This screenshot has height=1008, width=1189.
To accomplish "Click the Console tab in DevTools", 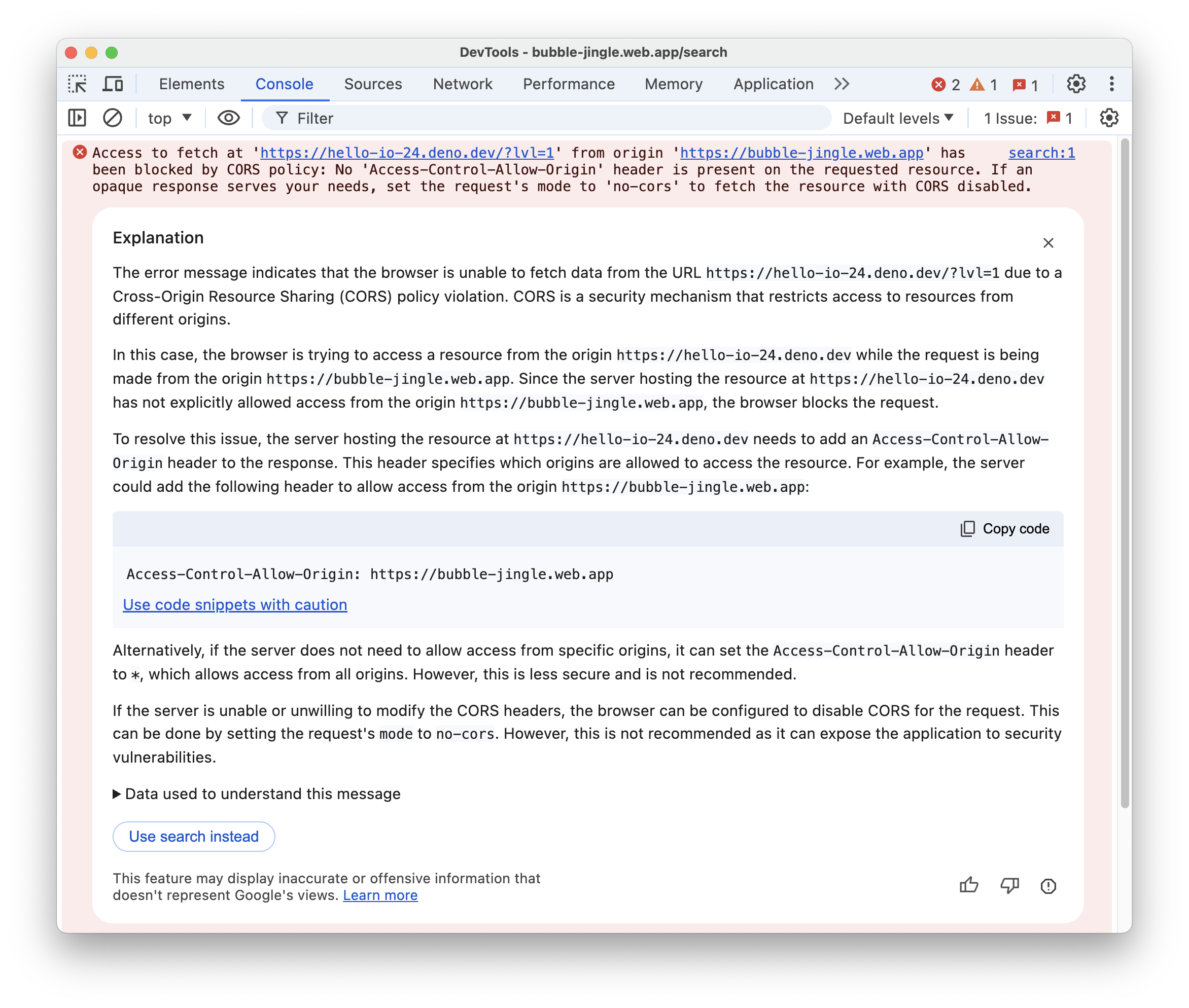I will (285, 84).
